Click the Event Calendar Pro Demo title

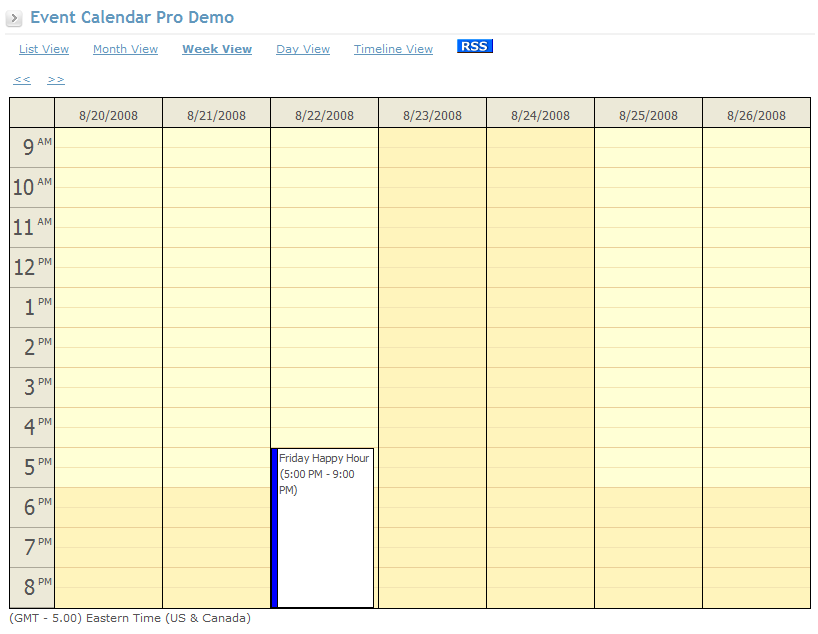pos(132,17)
